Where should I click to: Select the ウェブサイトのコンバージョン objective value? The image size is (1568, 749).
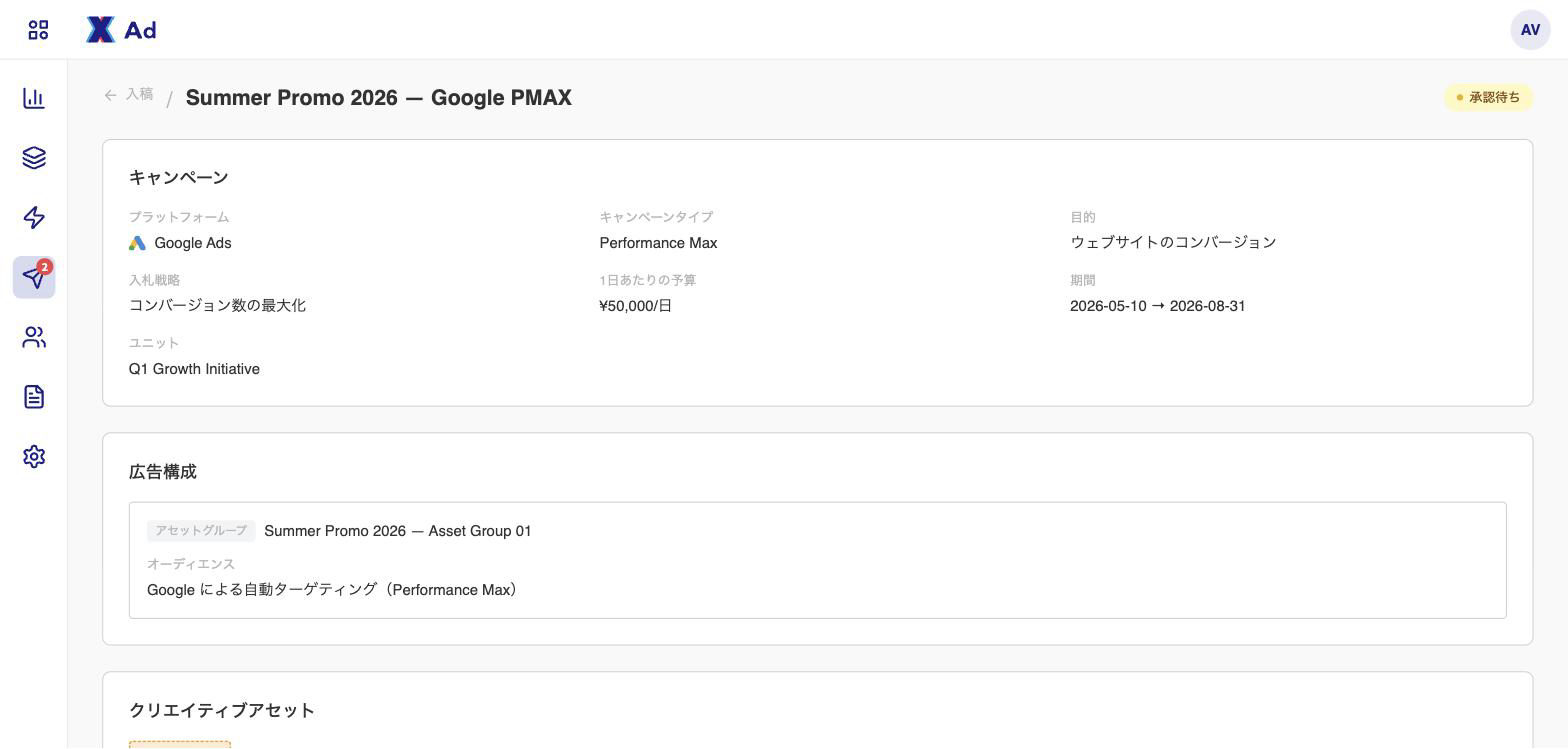point(1173,243)
